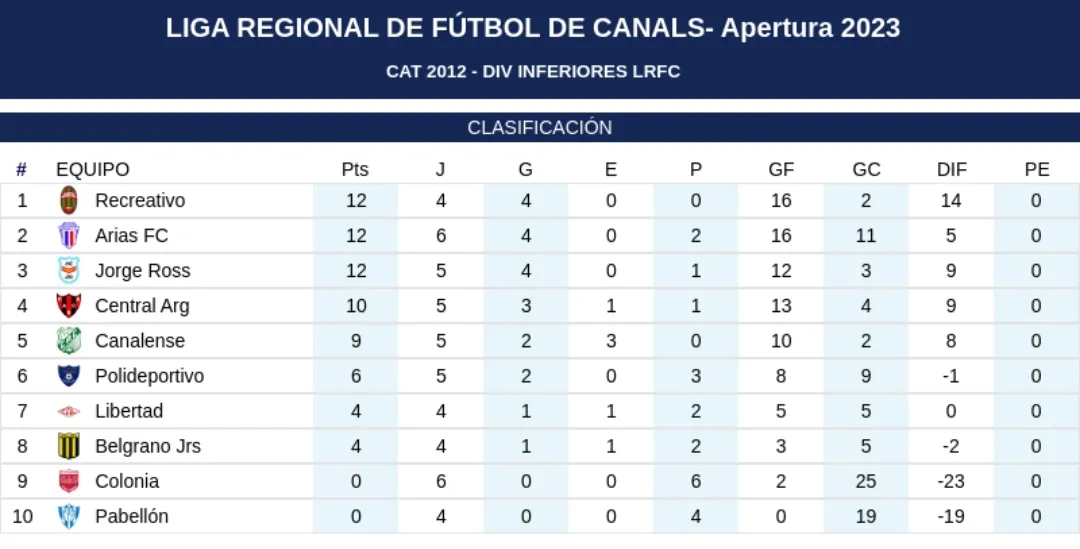This screenshot has width=1080, height=549.
Task: Click the Central Arg team crest
Action: pyautogui.click(x=68, y=306)
